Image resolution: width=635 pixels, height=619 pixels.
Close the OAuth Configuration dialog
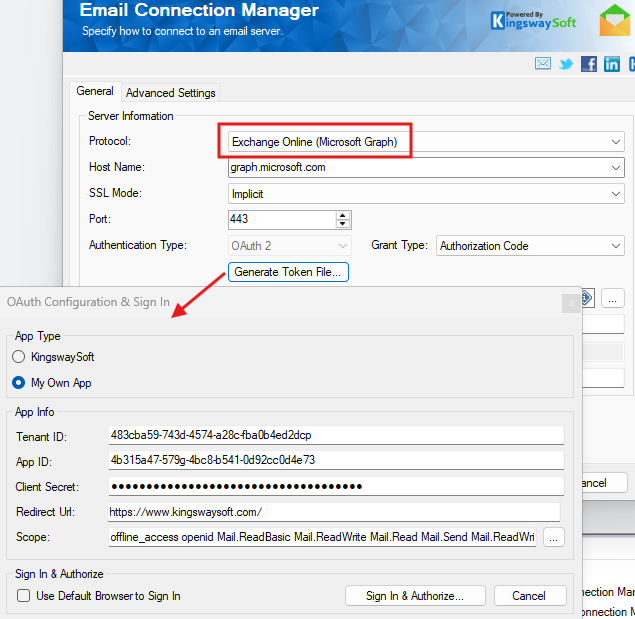coord(571,303)
